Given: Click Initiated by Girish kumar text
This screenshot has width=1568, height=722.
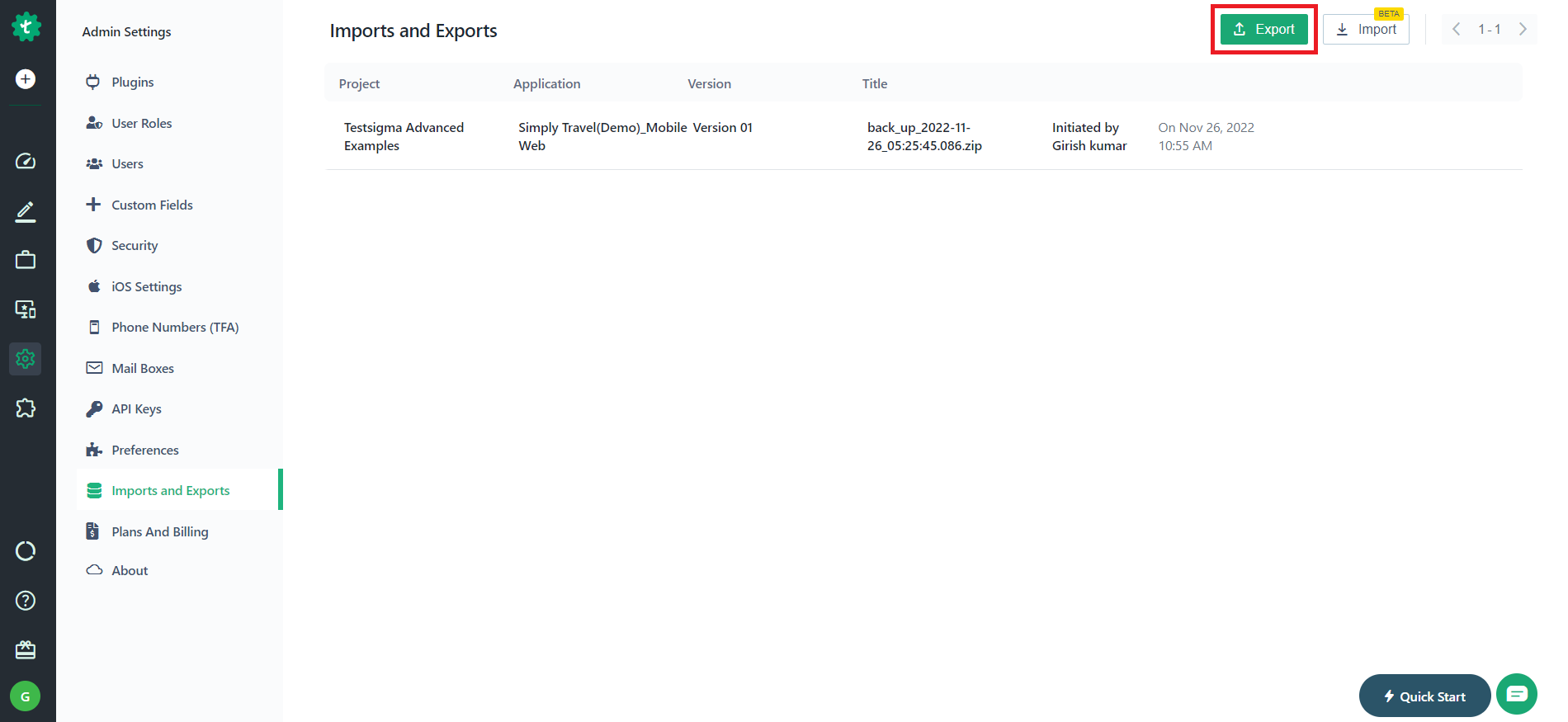Looking at the screenshot, I should point(1089,136).
